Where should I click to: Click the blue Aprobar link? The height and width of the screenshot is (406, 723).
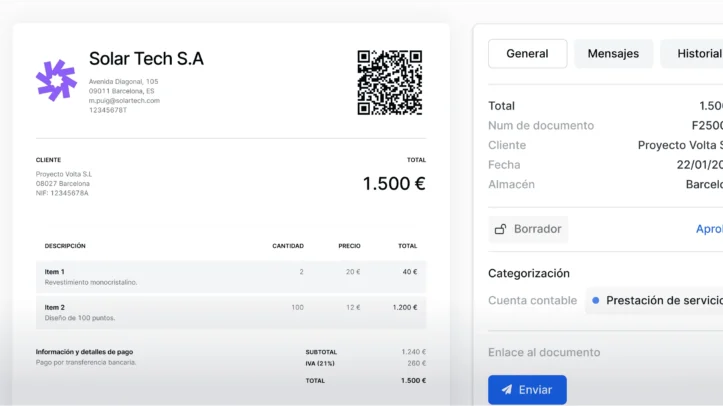pos(709,229)
